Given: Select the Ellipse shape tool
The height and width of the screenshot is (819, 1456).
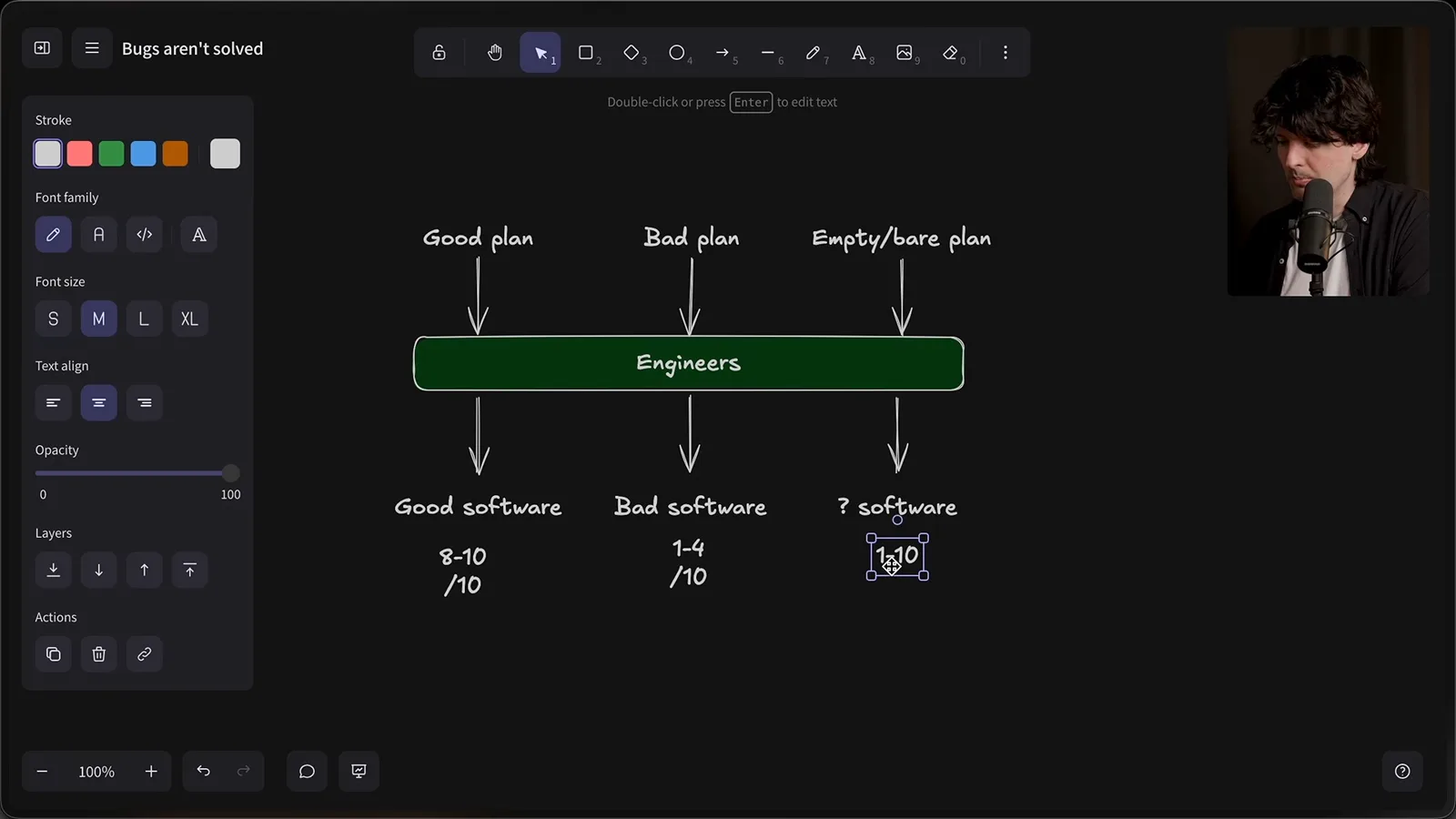Looking at the screenshot, I should [x=677, y=53].
